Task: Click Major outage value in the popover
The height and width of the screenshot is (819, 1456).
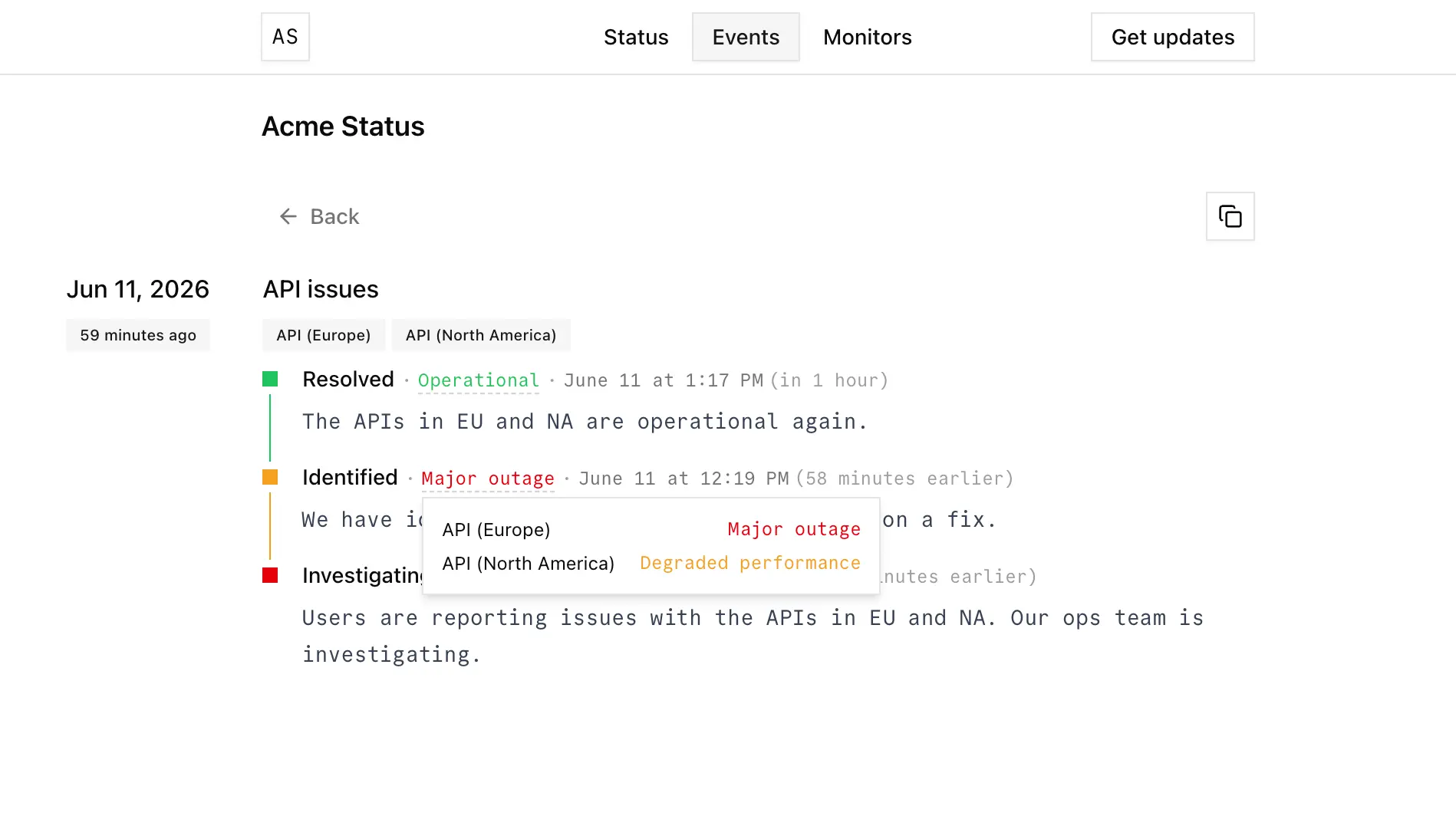Action: [794, 529]
